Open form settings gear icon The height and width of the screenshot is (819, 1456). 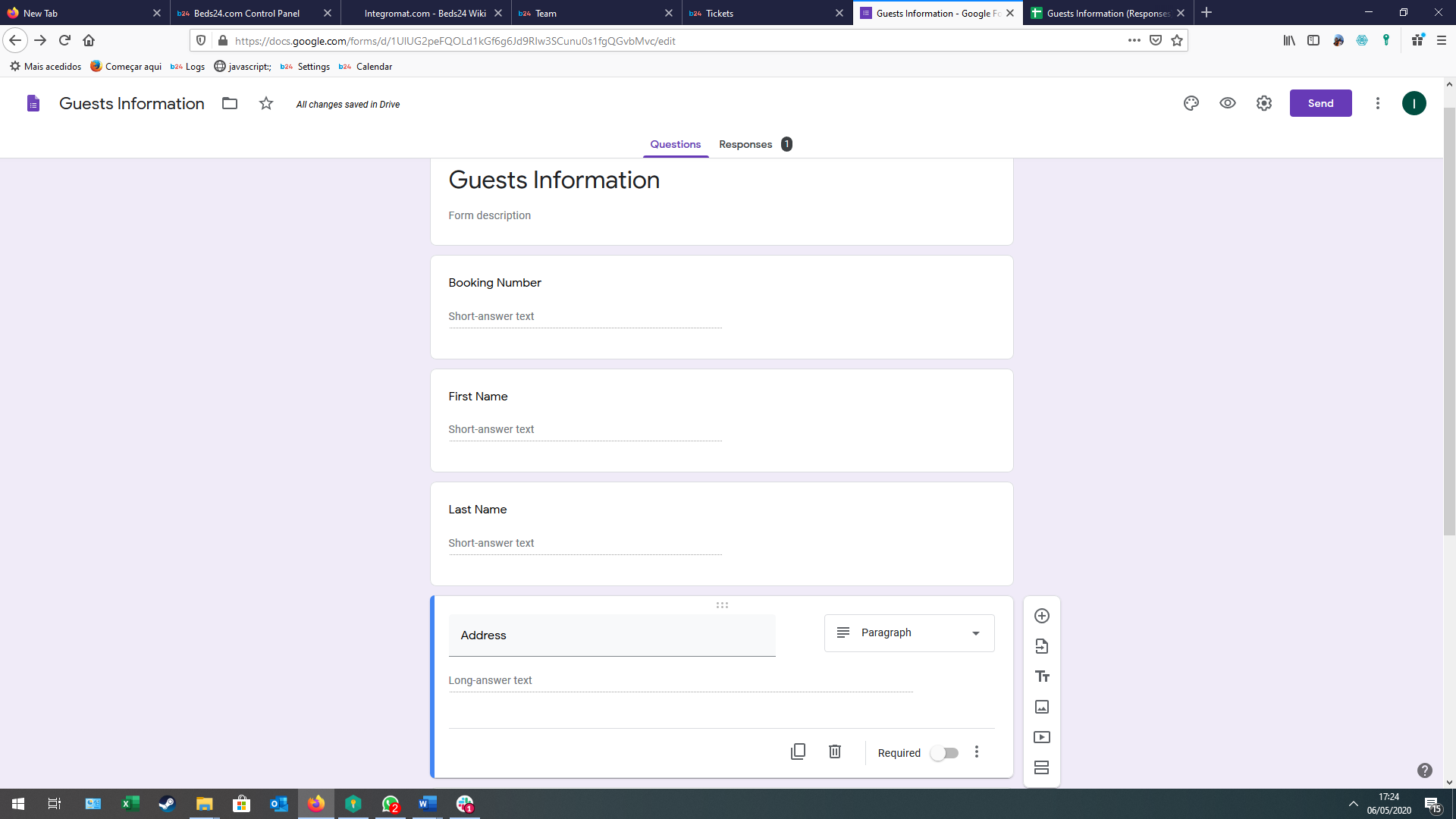[x=1264, y=103]
